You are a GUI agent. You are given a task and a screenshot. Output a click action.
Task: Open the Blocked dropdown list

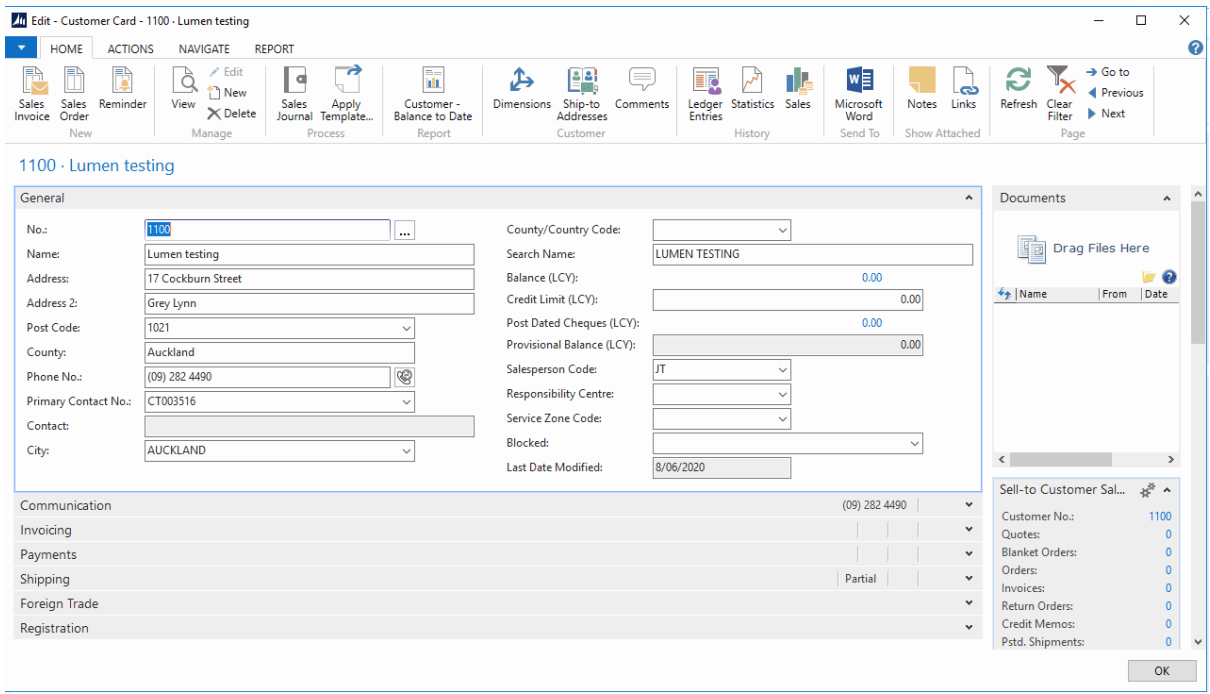click(914, 443)
